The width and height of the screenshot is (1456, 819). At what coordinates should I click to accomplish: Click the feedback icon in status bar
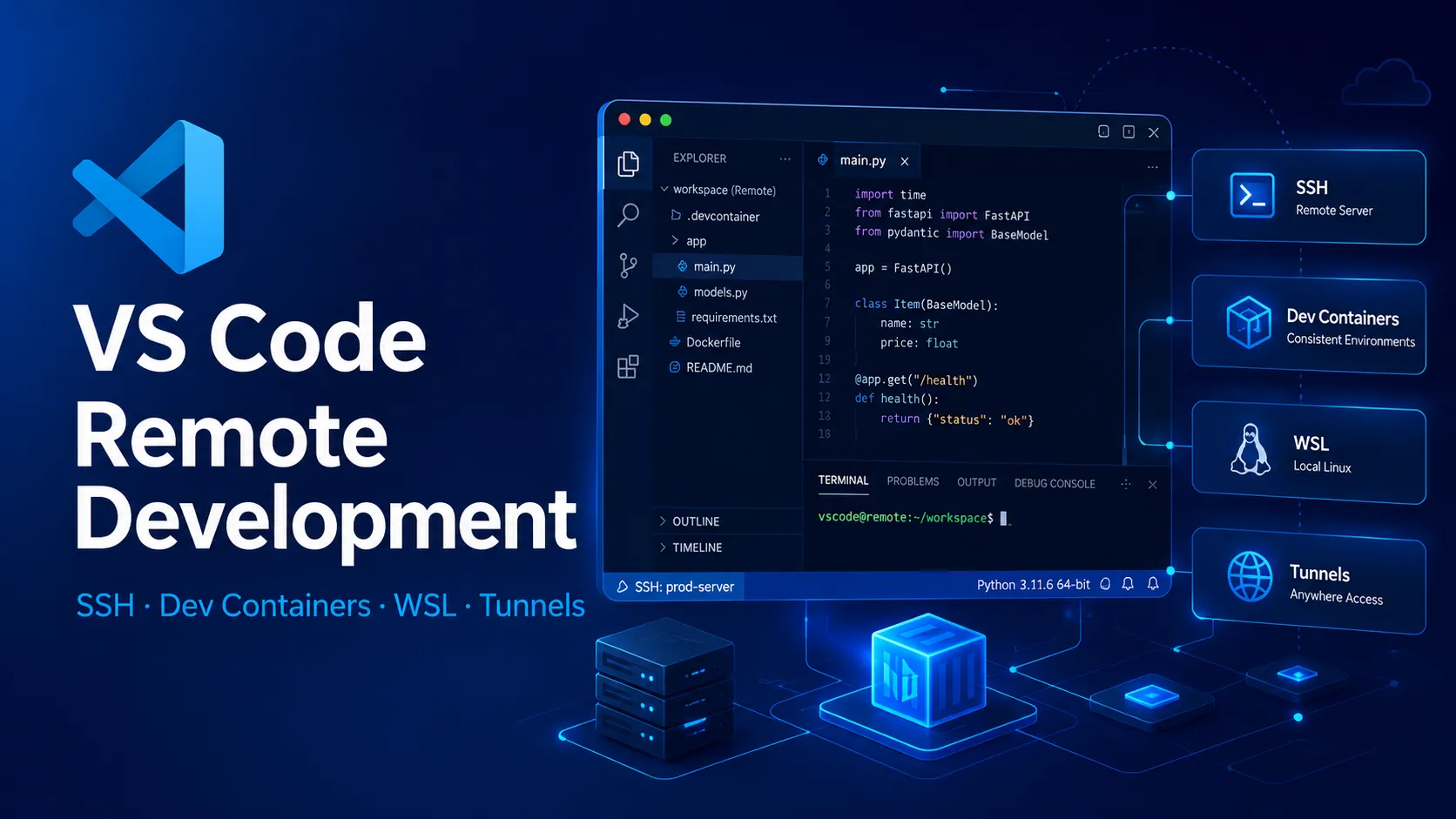(1105, 584)
